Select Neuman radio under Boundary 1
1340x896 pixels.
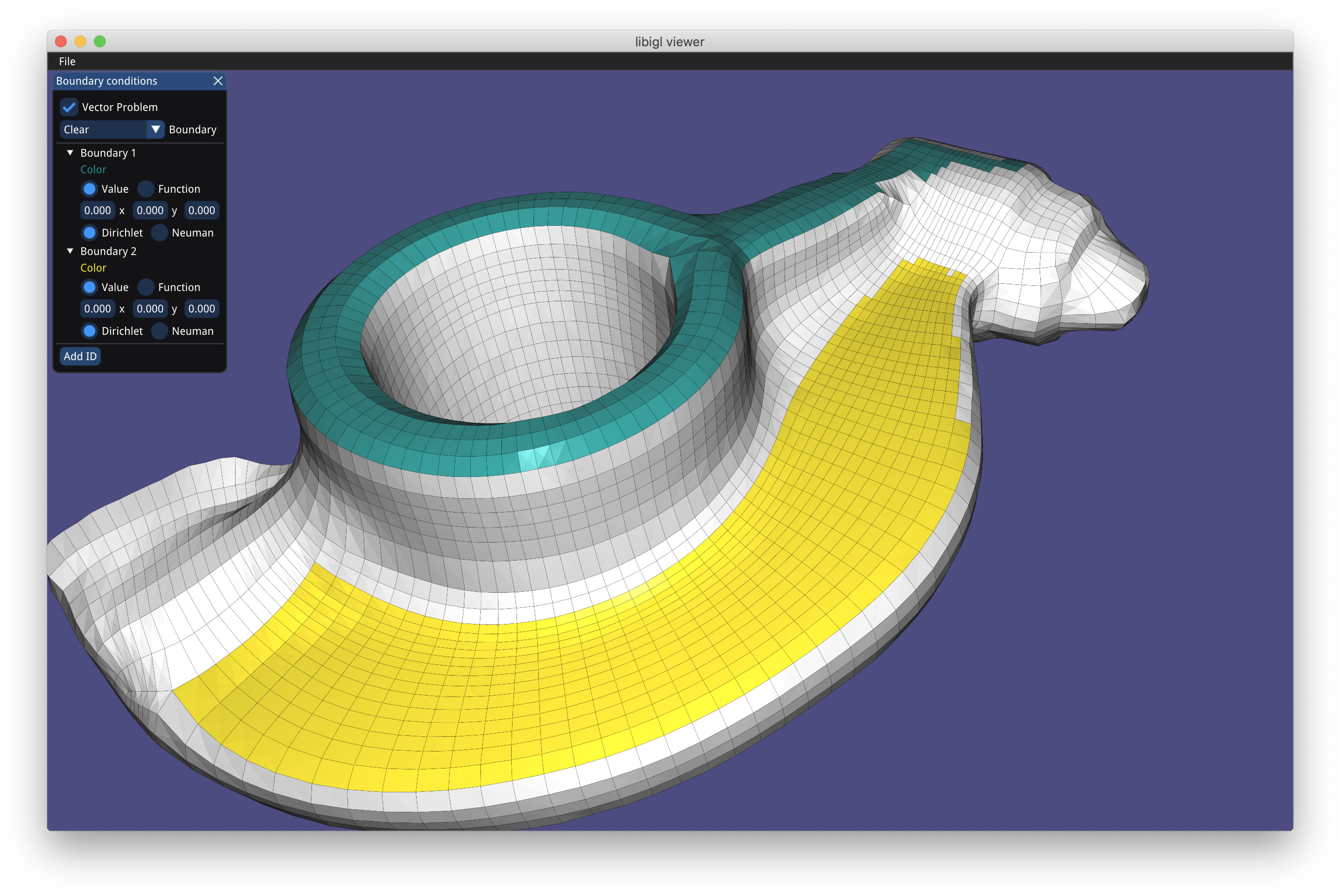point(160,233)
